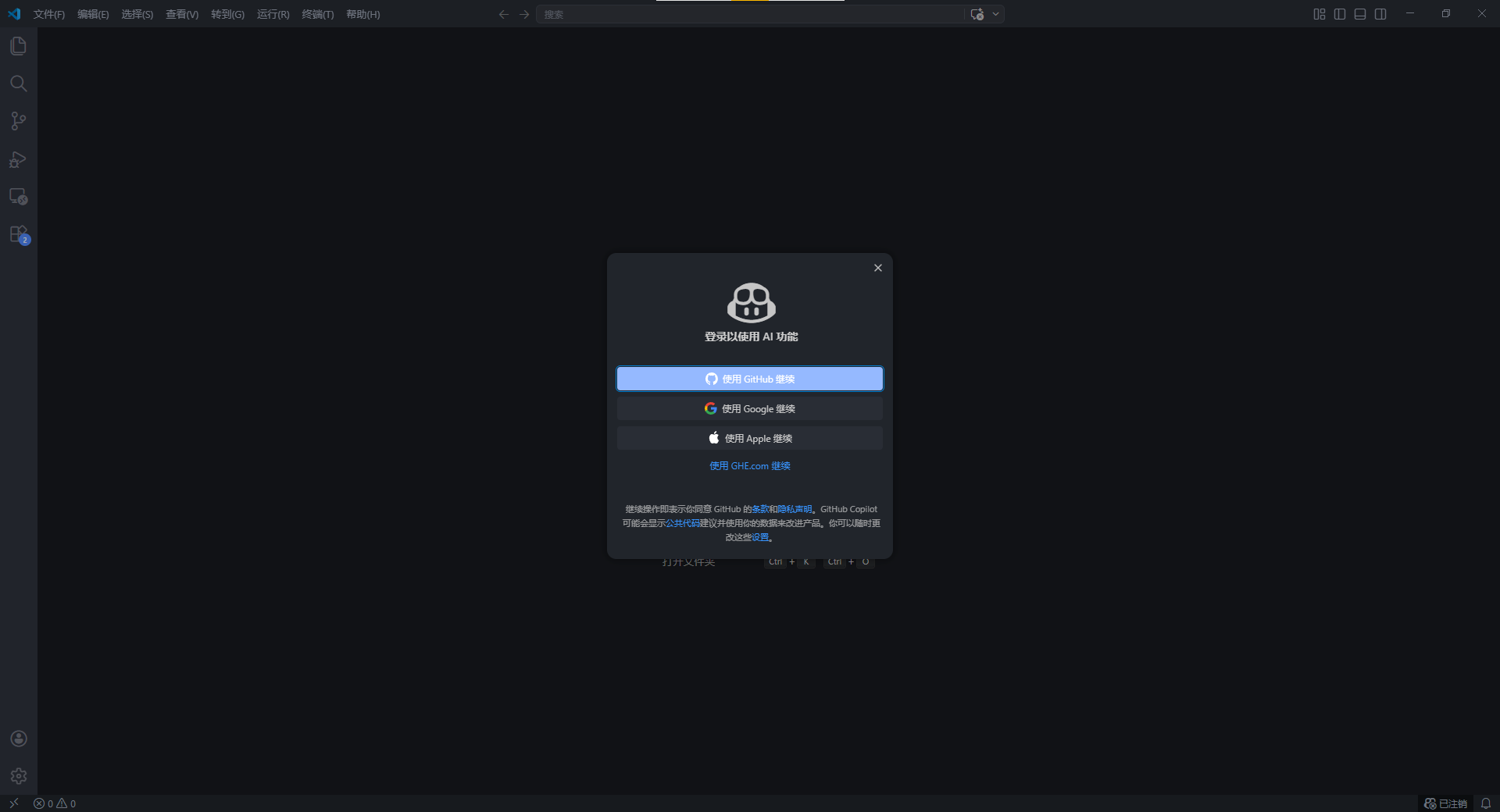Click the Accounts icon in activity bar
This screenshot has height=812, width=1500.
click(x=19, y=739)
